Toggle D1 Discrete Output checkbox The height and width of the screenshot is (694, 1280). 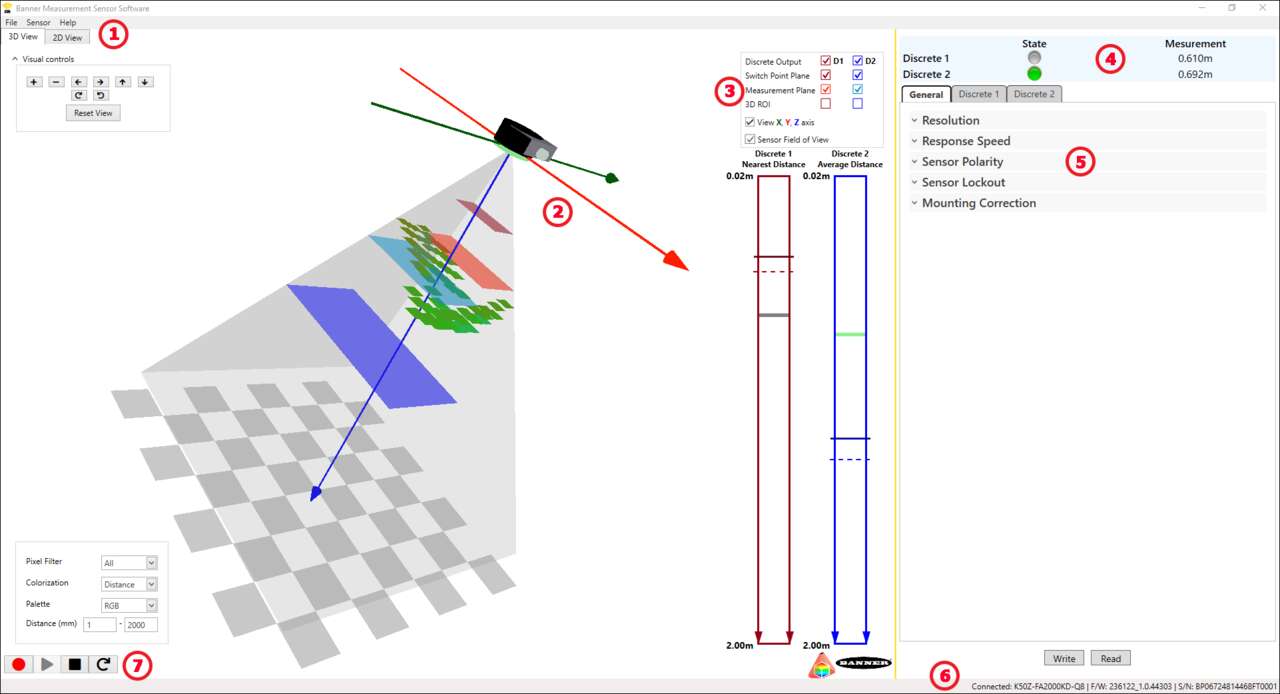(825, 61)
